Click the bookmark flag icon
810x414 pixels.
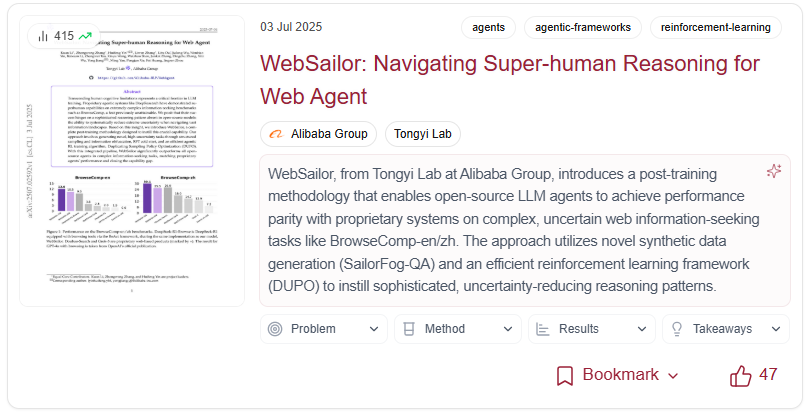(x=565, y=375)
